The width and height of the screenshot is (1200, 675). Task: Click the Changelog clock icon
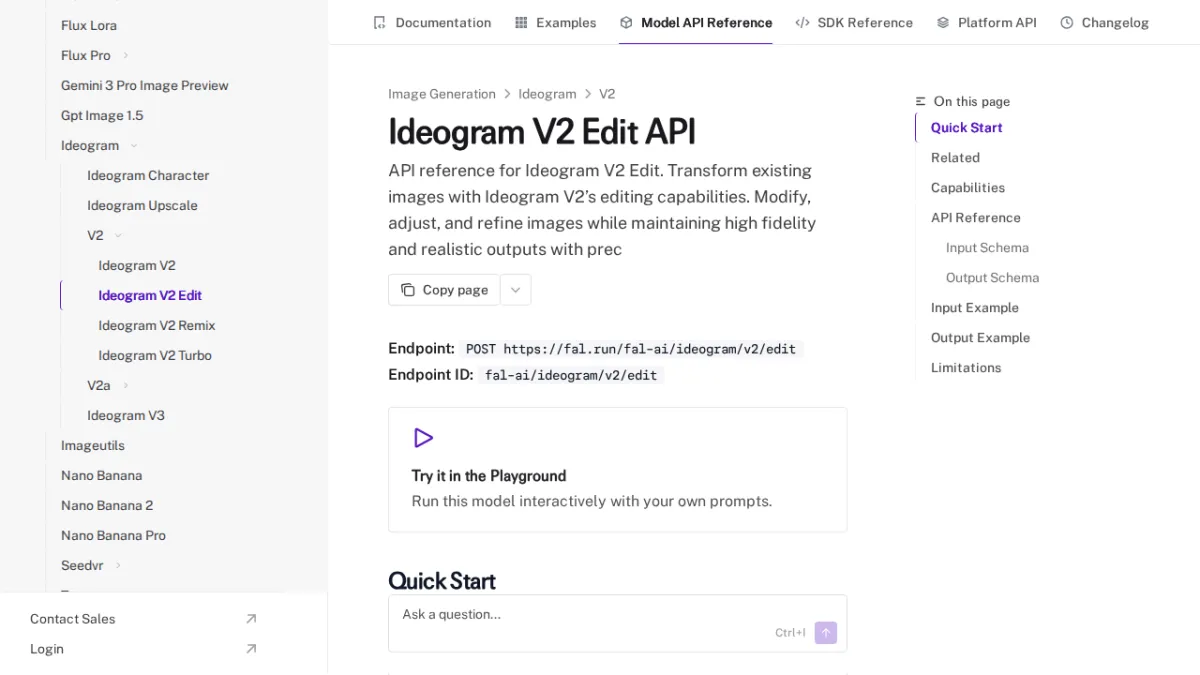tap(1067, 22)
